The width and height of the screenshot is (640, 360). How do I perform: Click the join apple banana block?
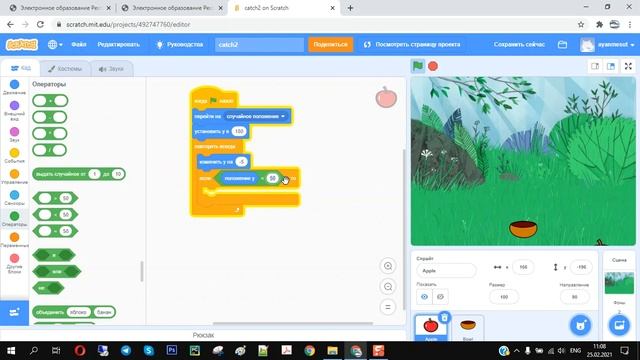point(74,312)
